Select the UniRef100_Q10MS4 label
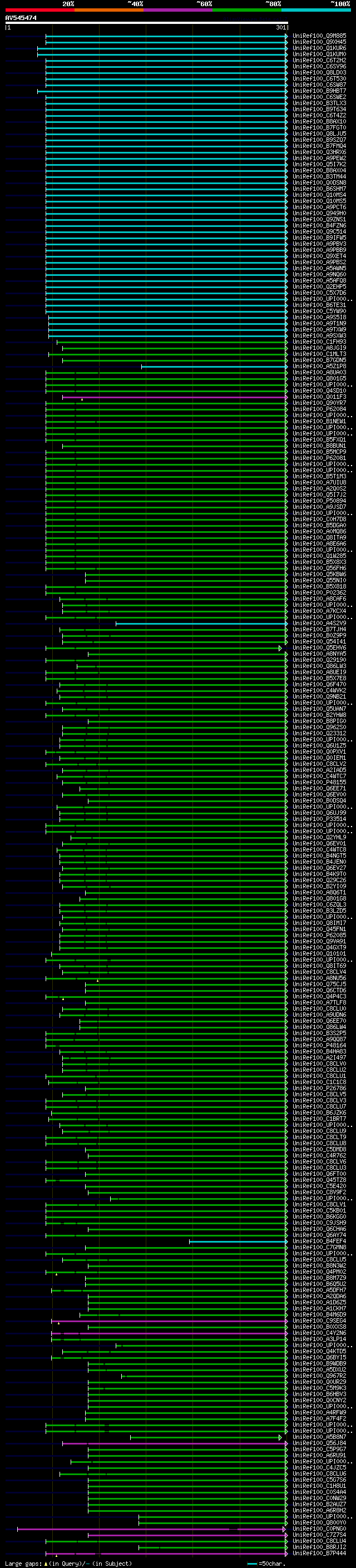This screenshot has height=1568, width=356. tap(319, 195)
